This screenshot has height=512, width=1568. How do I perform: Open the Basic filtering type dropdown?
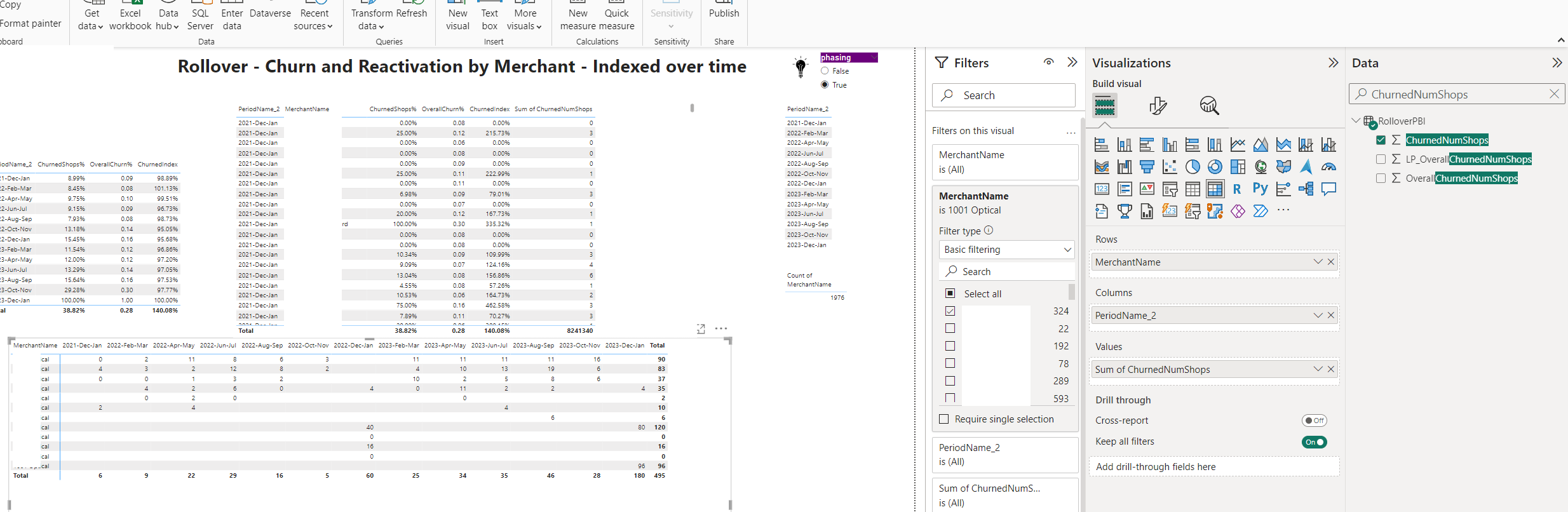(x=1006, y=250)
